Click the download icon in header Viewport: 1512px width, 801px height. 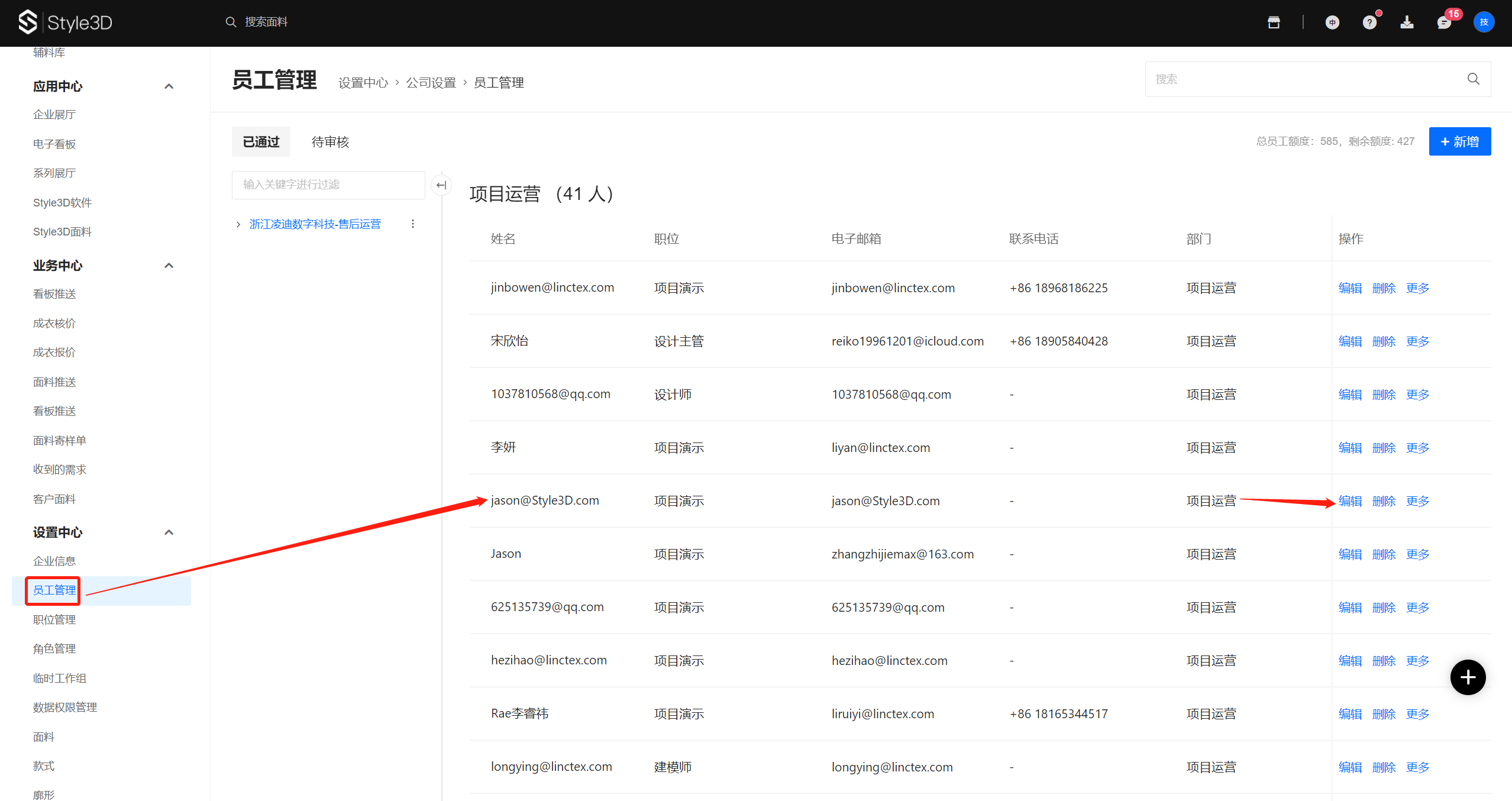[1407, 22]
